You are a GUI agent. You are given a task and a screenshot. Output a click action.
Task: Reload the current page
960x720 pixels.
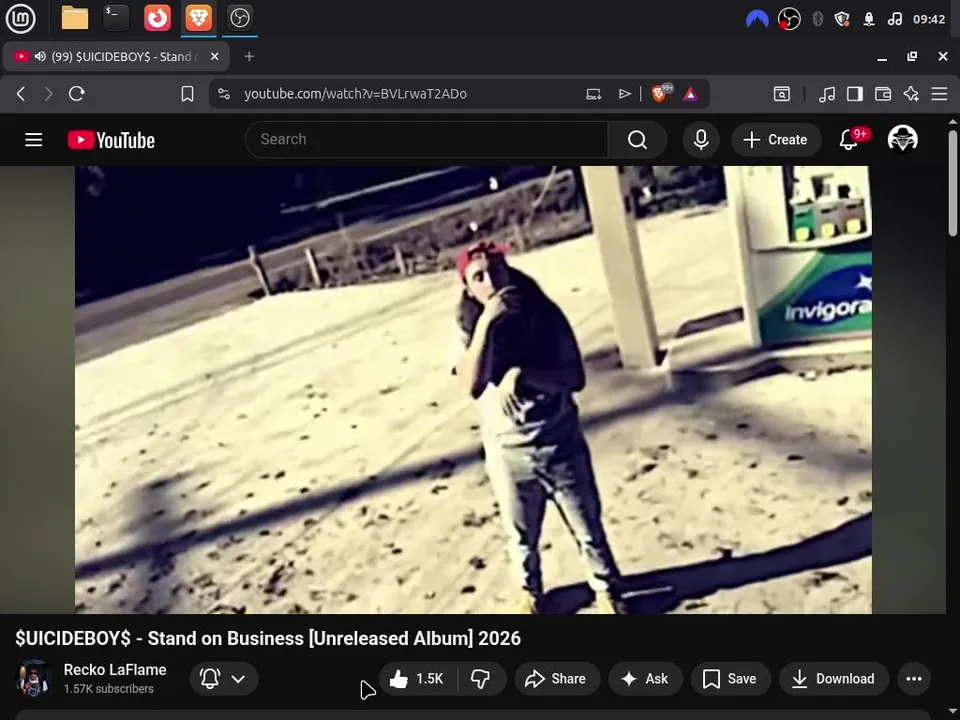point(77,94)
